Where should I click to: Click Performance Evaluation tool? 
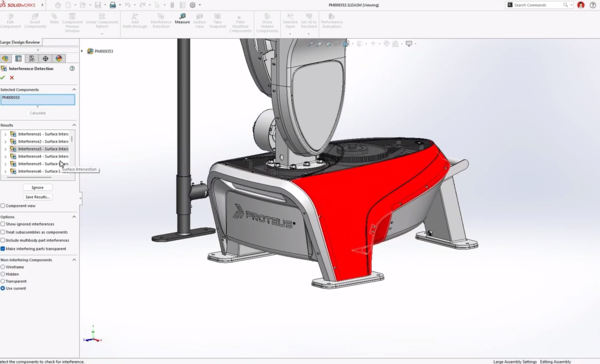[331, 21]
